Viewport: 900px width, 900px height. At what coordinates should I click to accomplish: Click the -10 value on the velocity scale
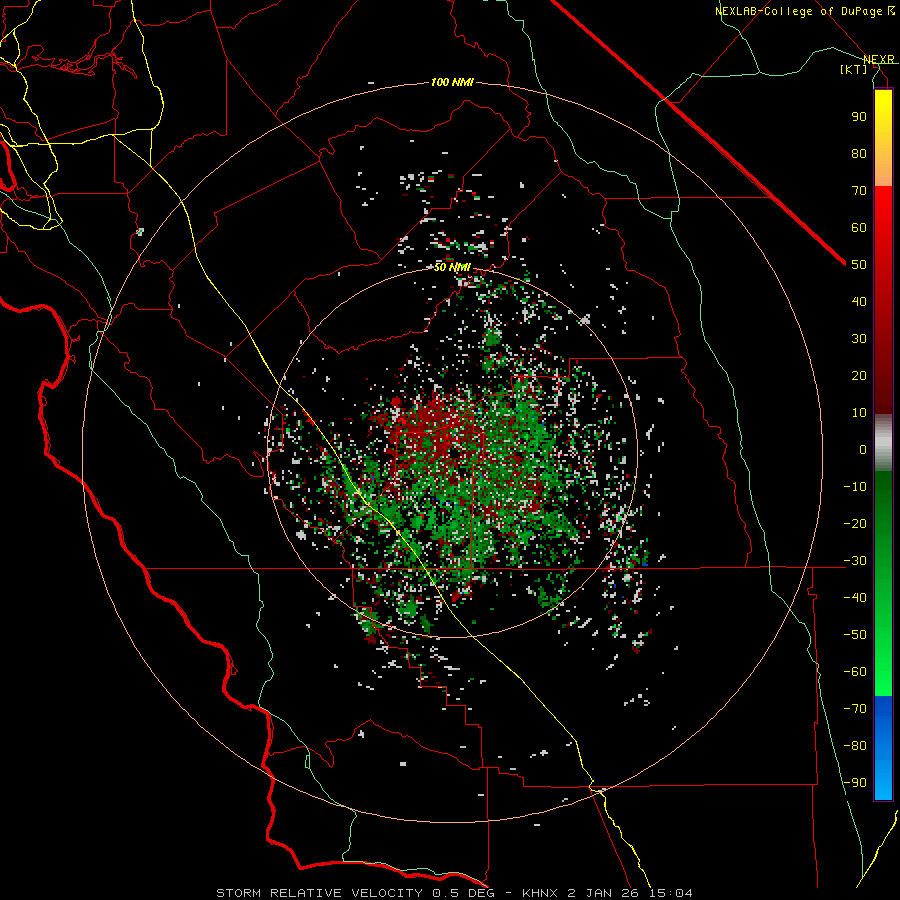coord(855,487)
